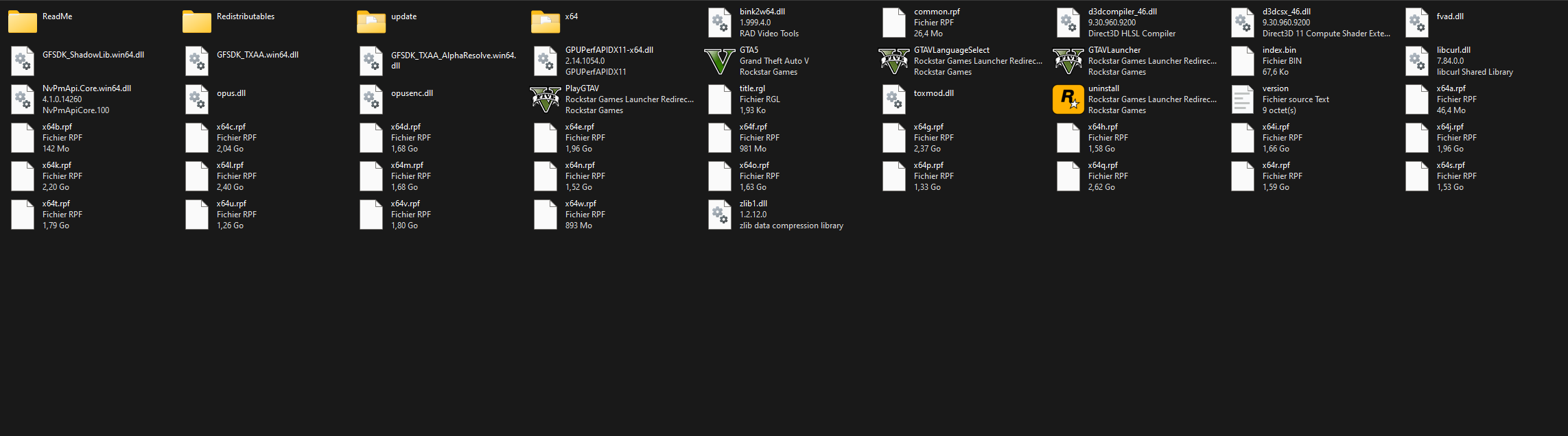1568x436 pixels.
Task: Select the x64t.rpf file name
Action: click(56, 204)
